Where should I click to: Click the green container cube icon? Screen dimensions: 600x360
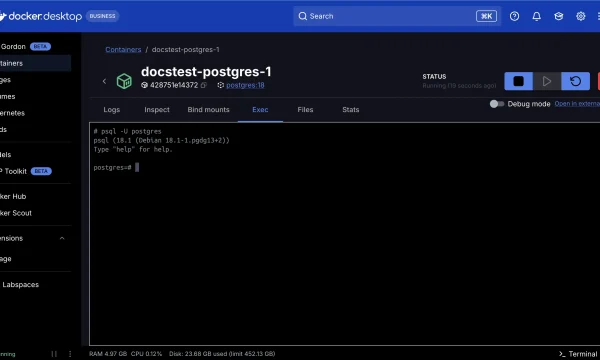coord(124,81)
